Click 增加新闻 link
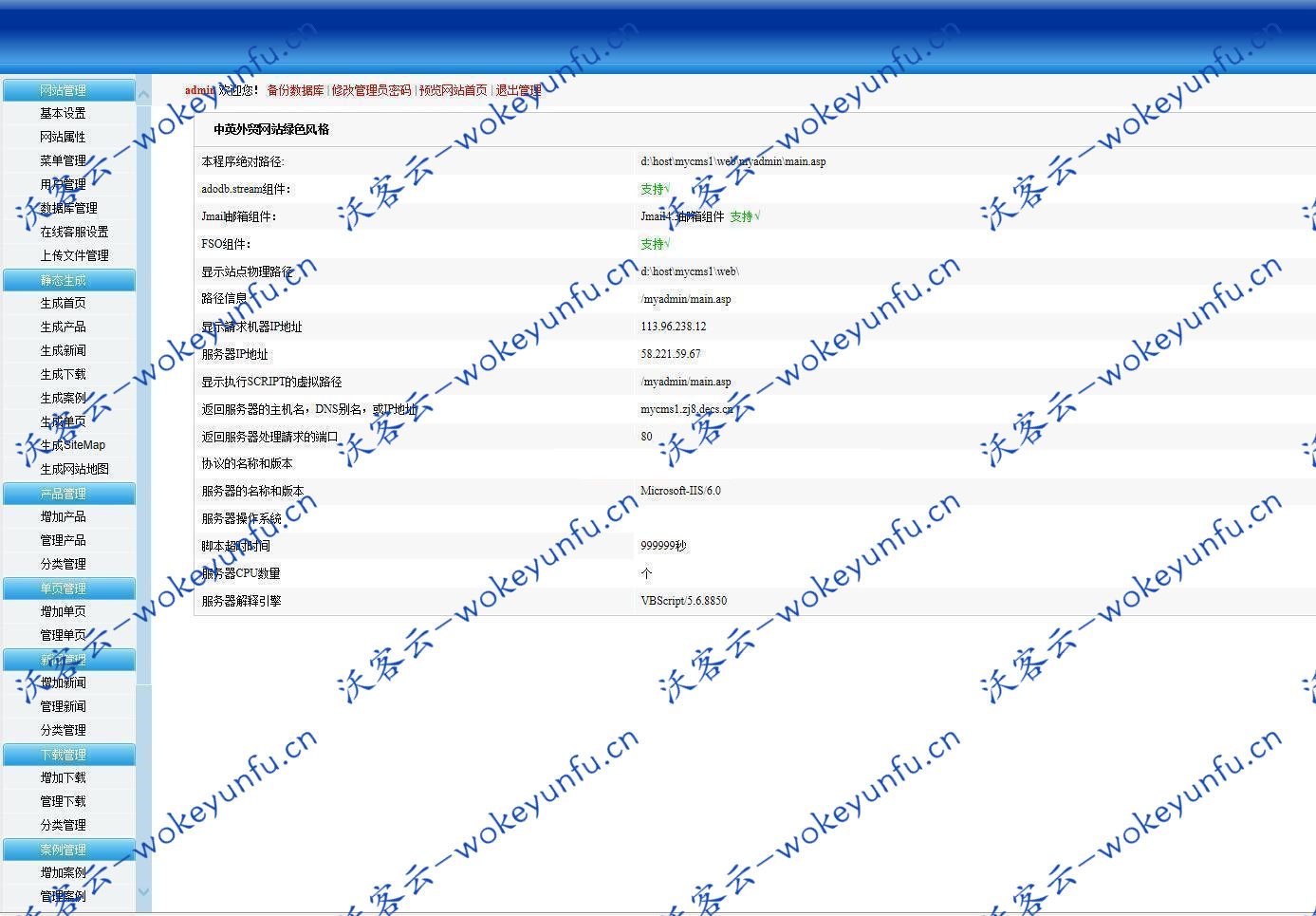The image size is (1316, 916). [63, 682]
